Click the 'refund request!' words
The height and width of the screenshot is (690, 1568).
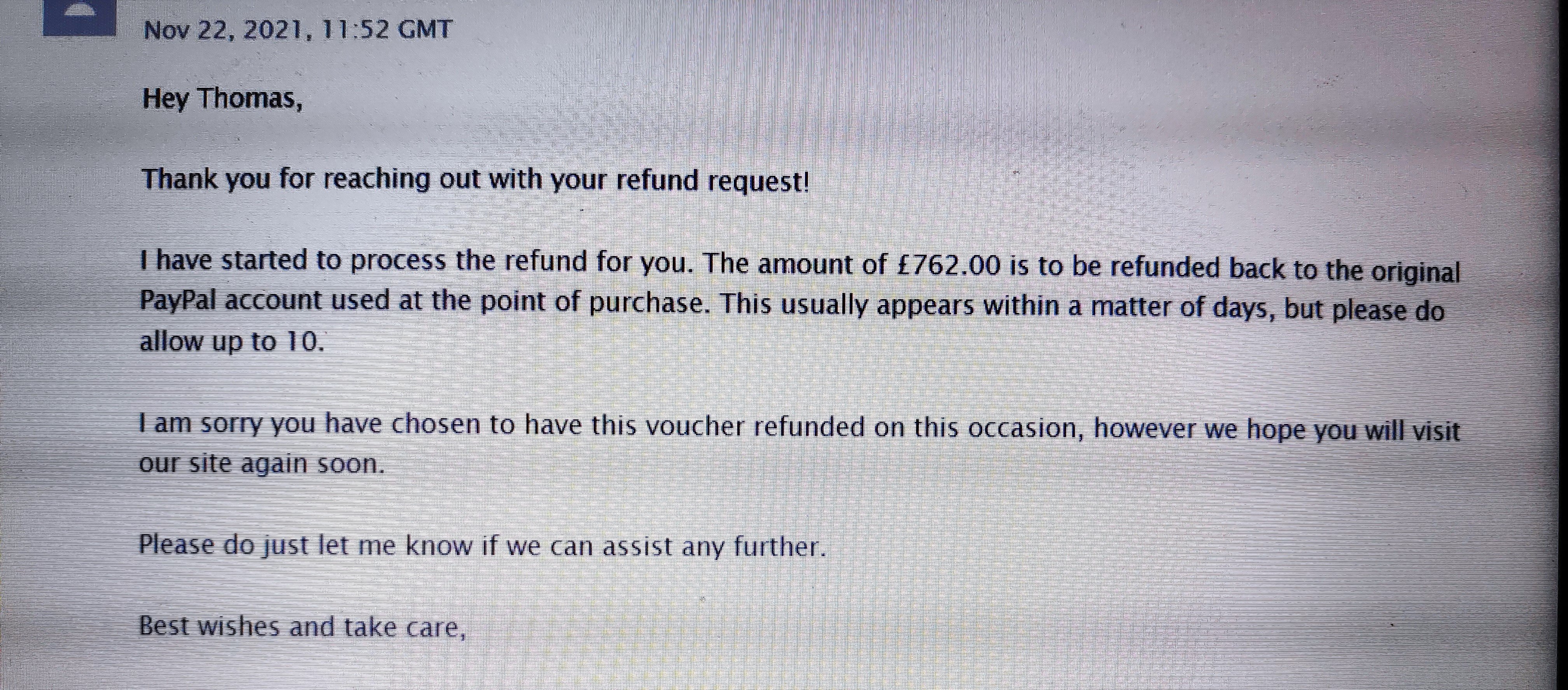pyautogui.click(x=713, y=181)
